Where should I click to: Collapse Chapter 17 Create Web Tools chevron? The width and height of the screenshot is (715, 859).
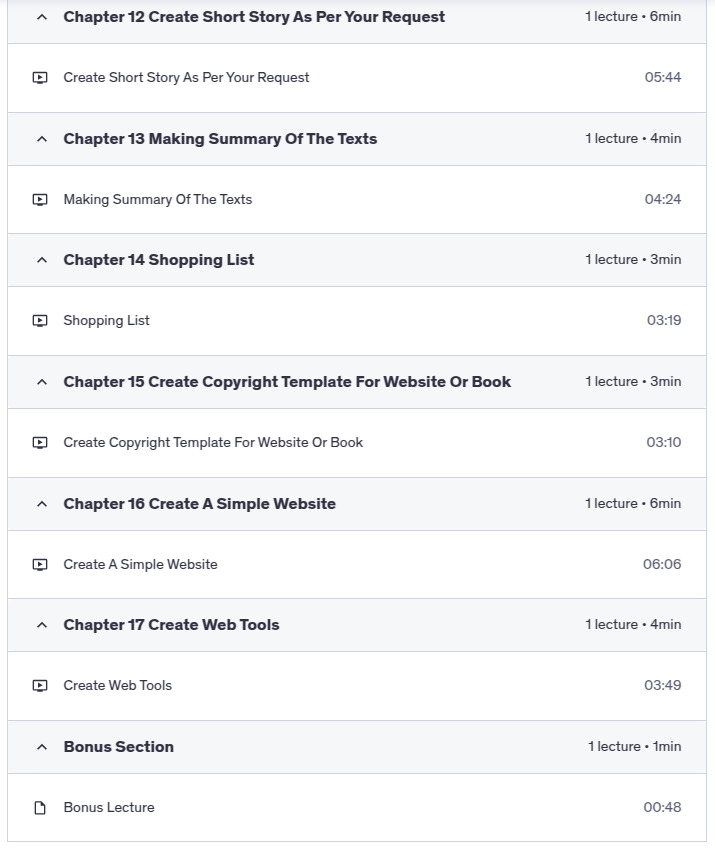pos(41,625)
